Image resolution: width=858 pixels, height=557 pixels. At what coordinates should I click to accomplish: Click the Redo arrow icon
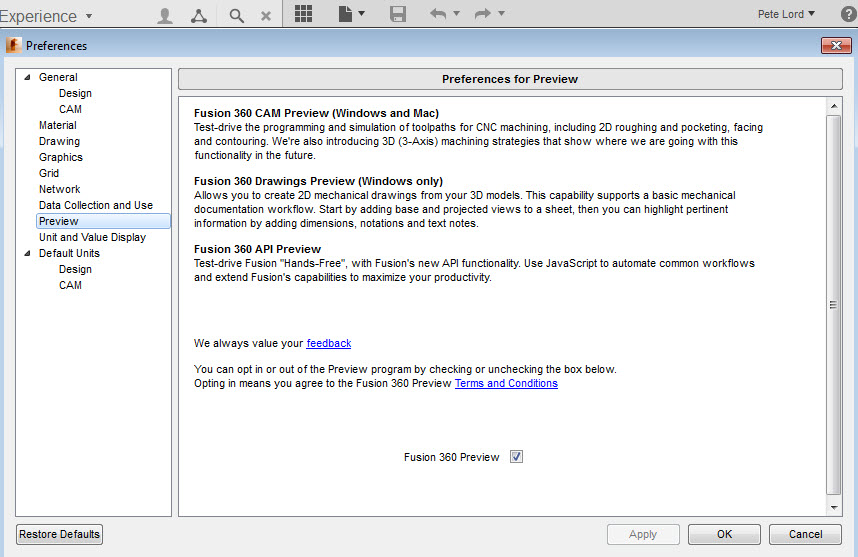point(483,14)
